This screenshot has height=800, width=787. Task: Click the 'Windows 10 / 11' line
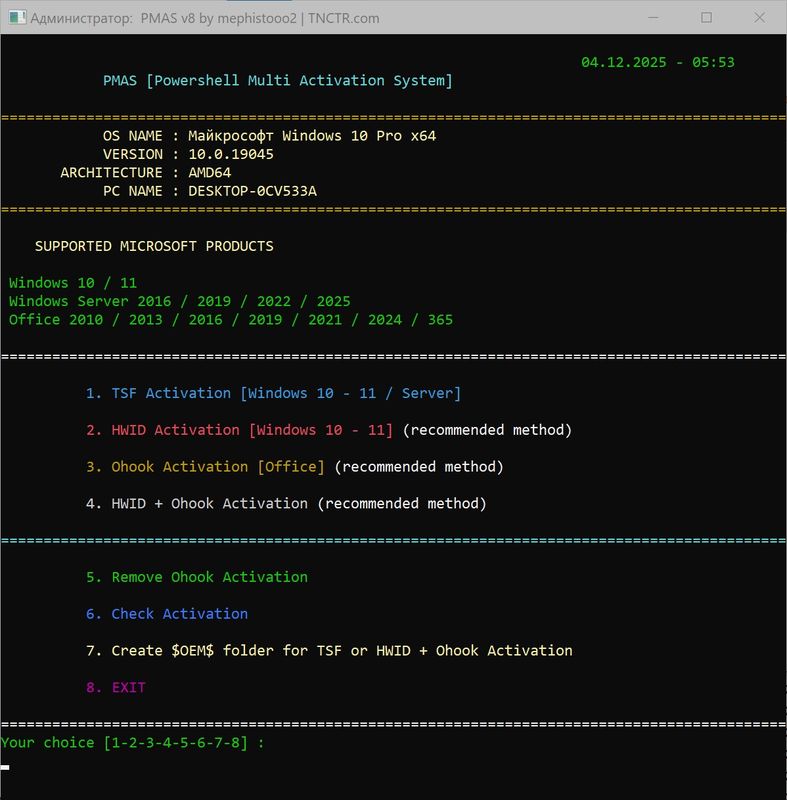pos(73,283)
